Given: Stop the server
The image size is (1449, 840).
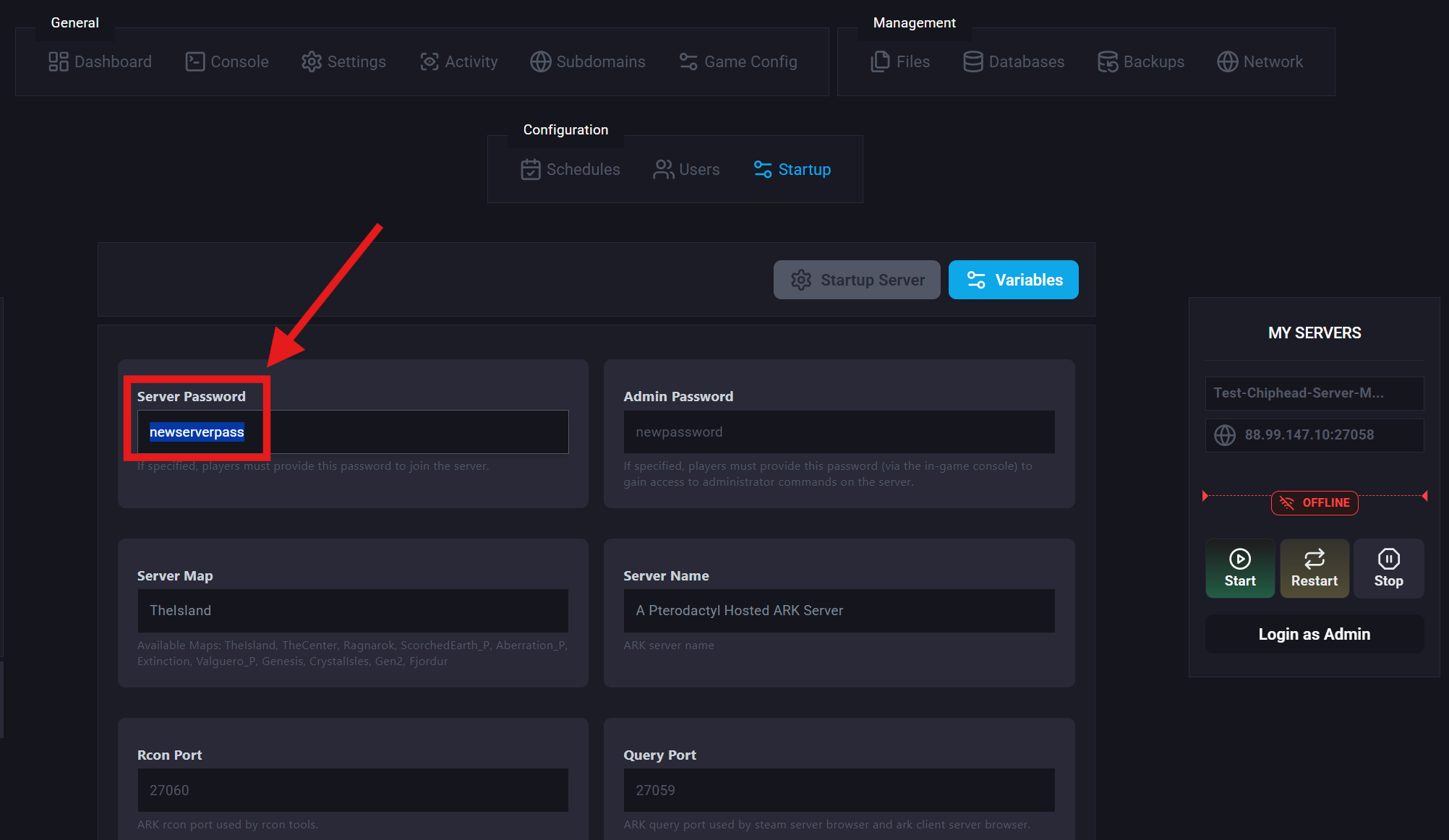Looking at the screenshot, I should click(x=1388, y=568).
